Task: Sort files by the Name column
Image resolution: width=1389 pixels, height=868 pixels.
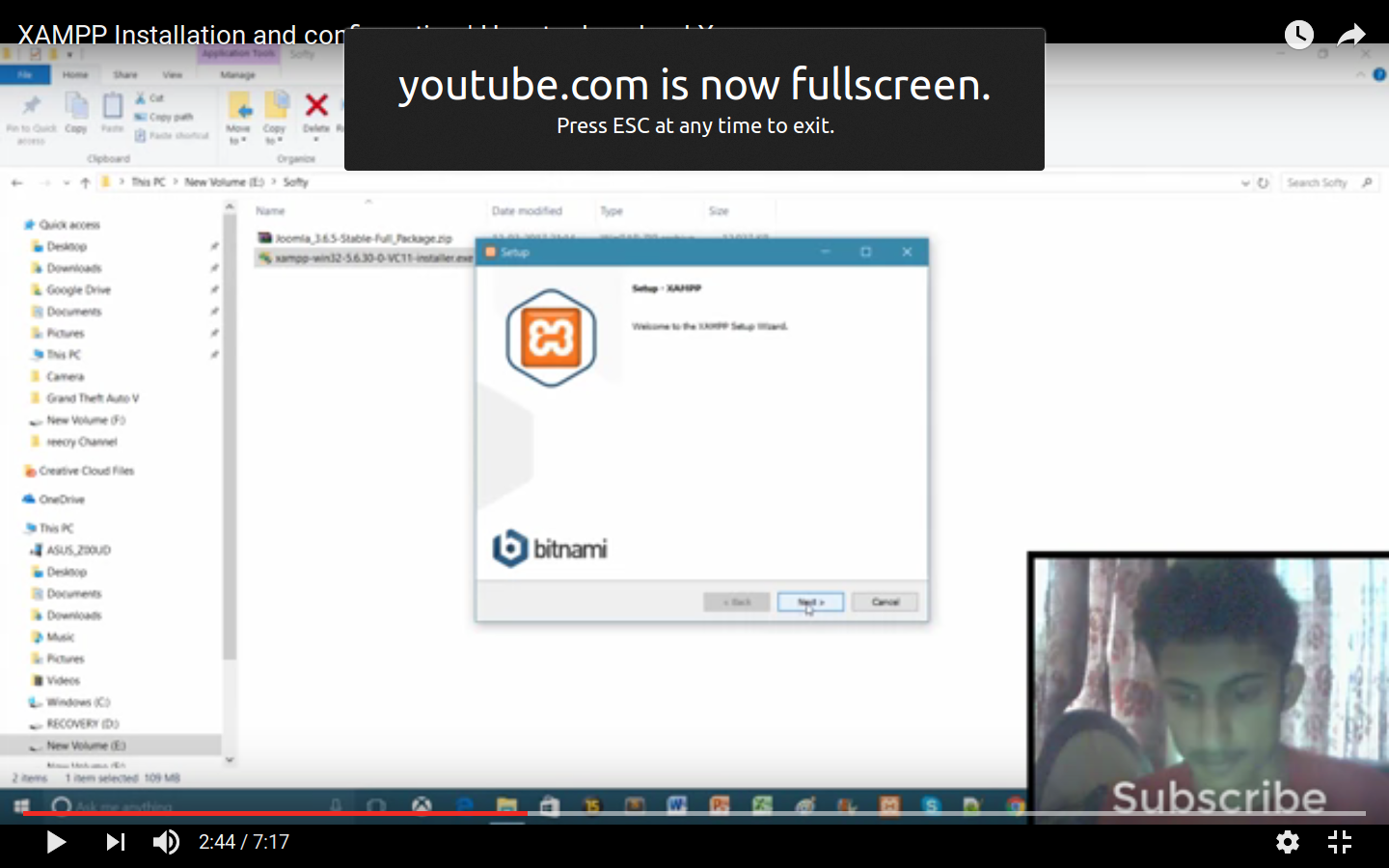Action: click(271, 211)
